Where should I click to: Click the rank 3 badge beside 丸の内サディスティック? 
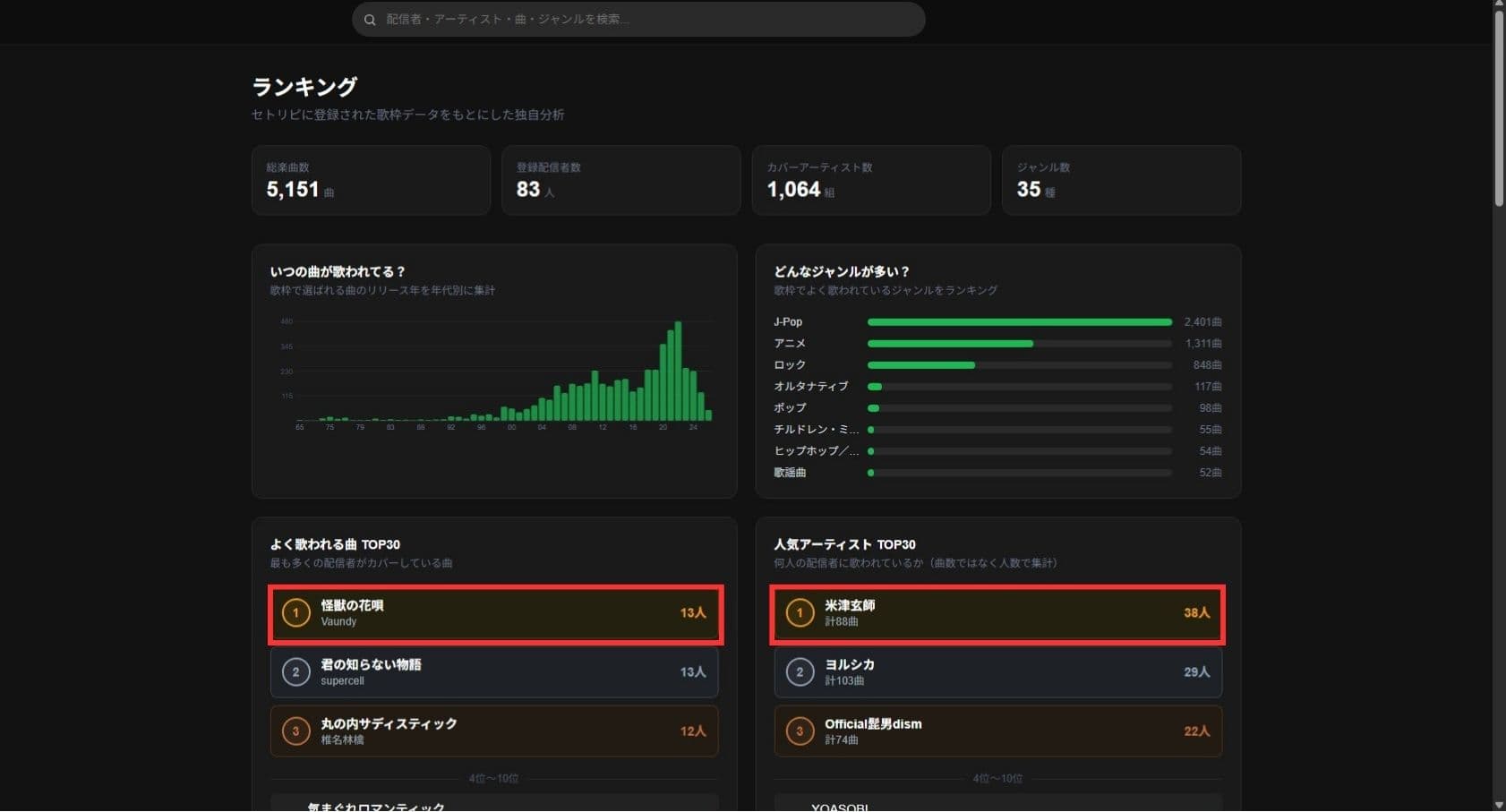point(295,731)
